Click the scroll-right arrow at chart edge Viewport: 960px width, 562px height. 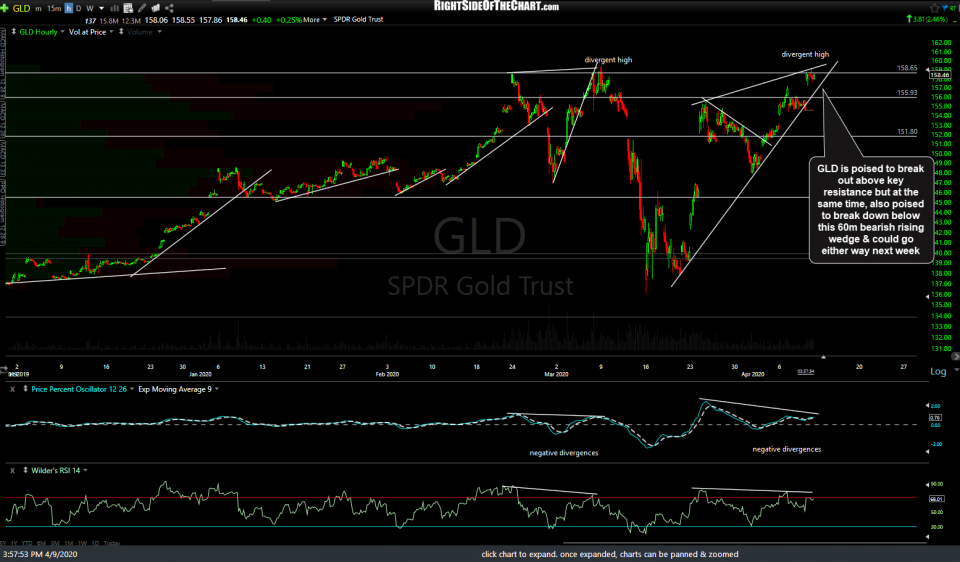point(956,356)
